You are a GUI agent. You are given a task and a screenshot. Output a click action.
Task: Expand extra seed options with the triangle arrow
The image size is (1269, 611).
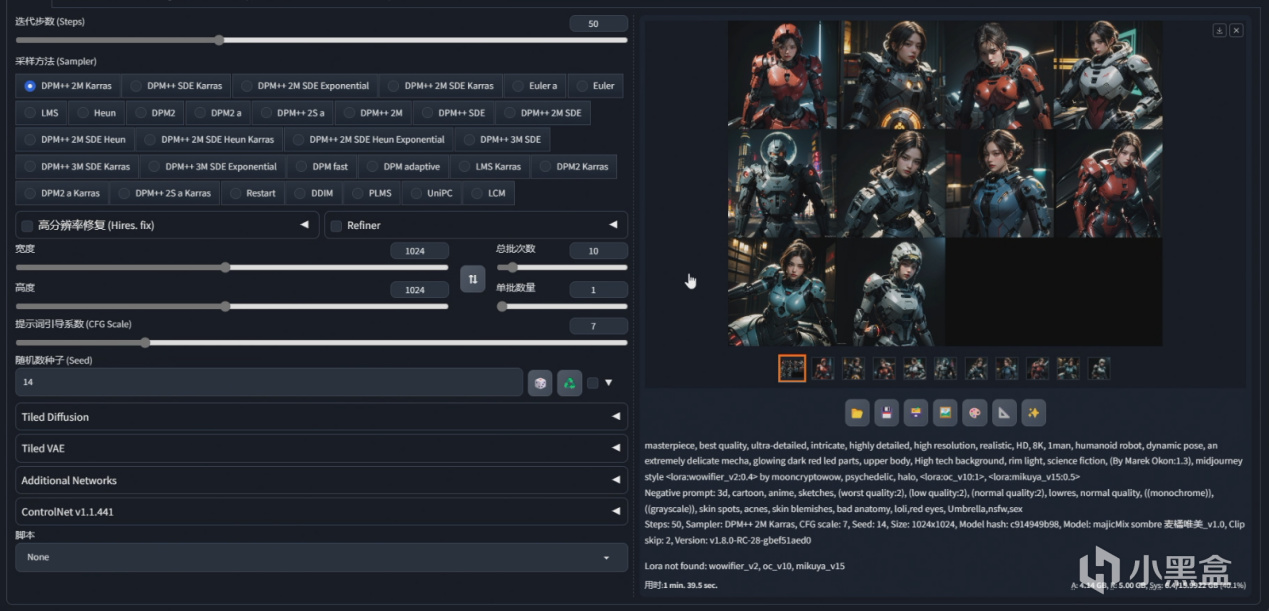[608, 383]
